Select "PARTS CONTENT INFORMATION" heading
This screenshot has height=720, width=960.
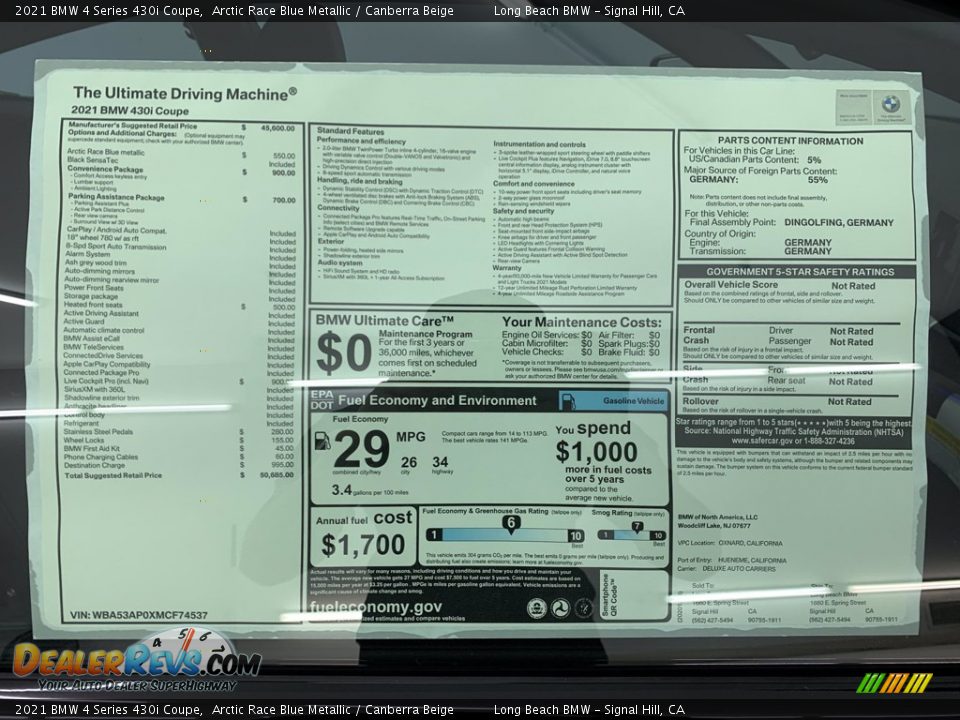click(x=790, y=140)
